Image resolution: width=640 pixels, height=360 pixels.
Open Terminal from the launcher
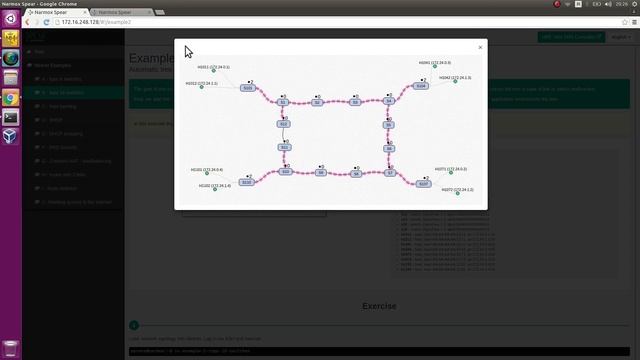click(11, 117)
